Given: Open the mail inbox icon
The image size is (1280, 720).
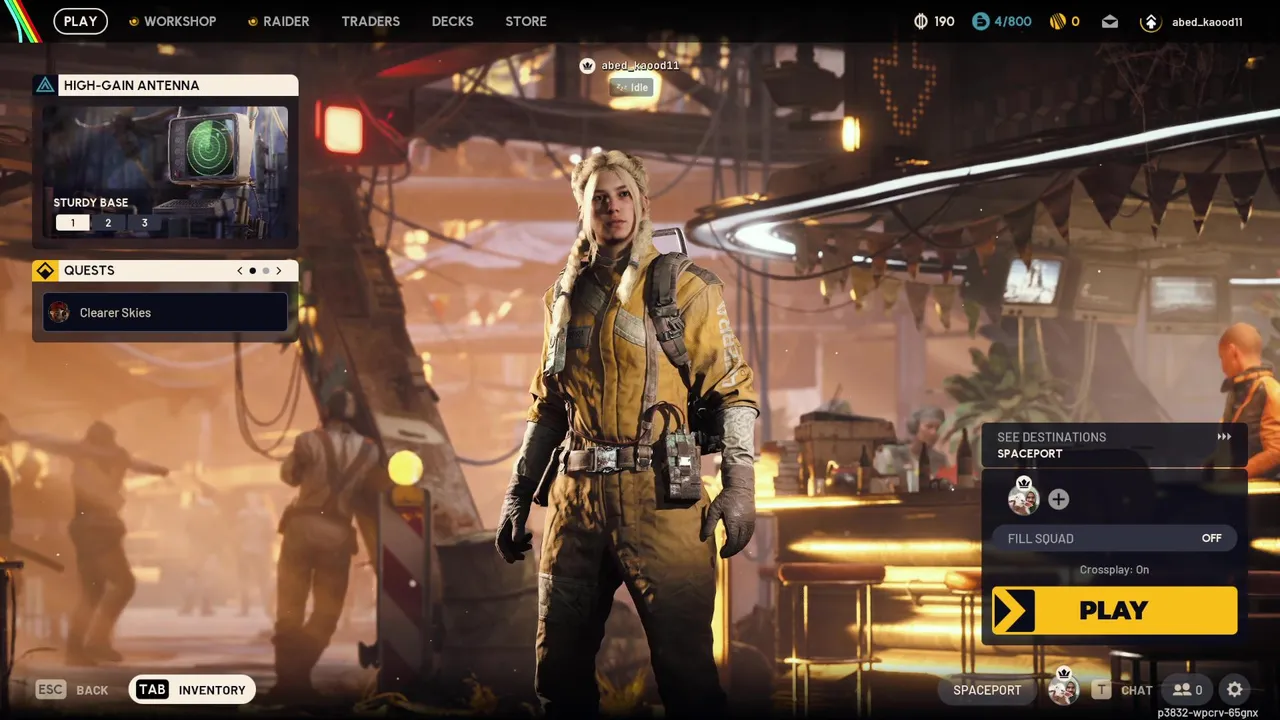Looking at the screenshot, I should pos(1110,21).
